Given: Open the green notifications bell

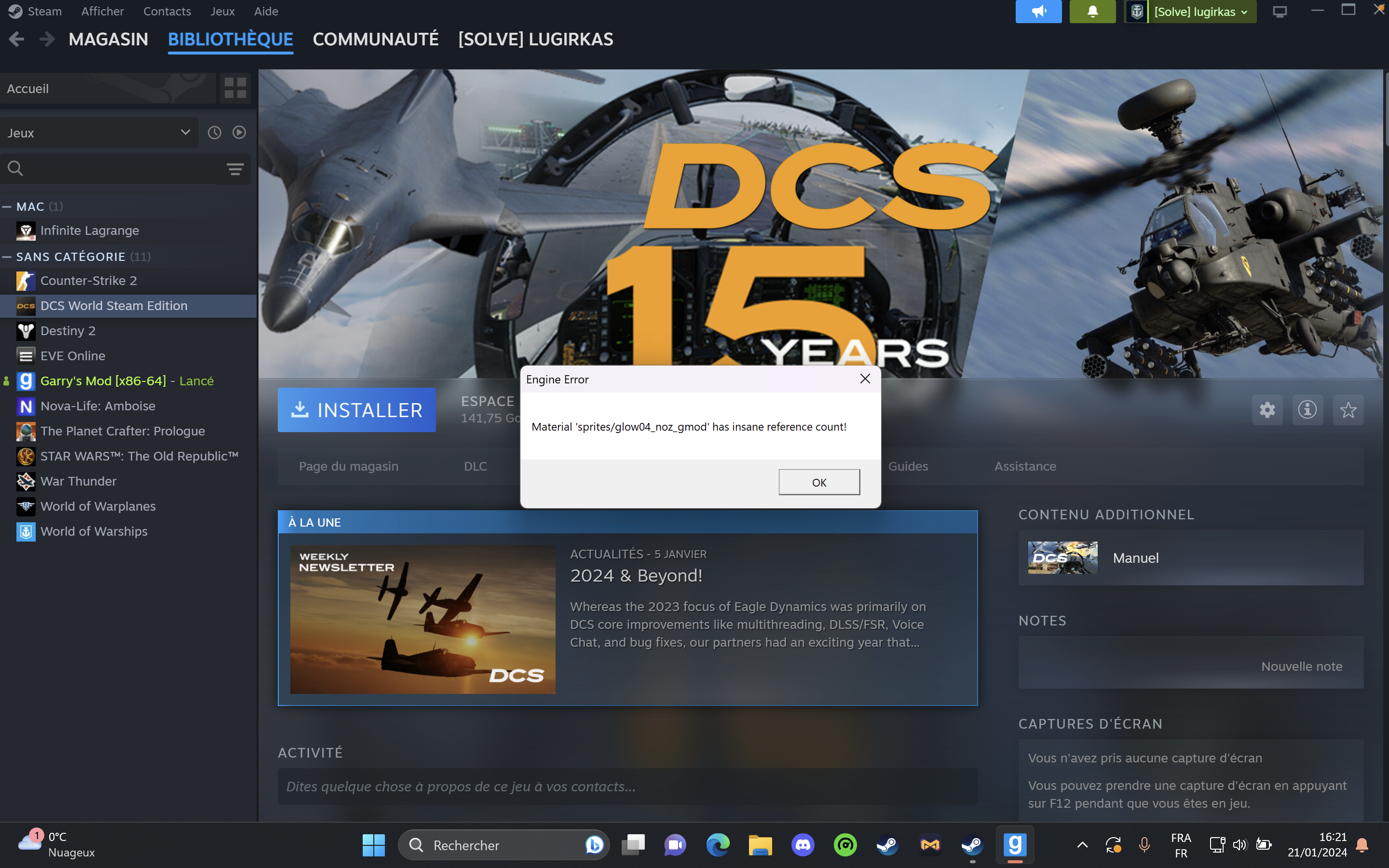Looking at the screenshot, I should point(1092,12).
